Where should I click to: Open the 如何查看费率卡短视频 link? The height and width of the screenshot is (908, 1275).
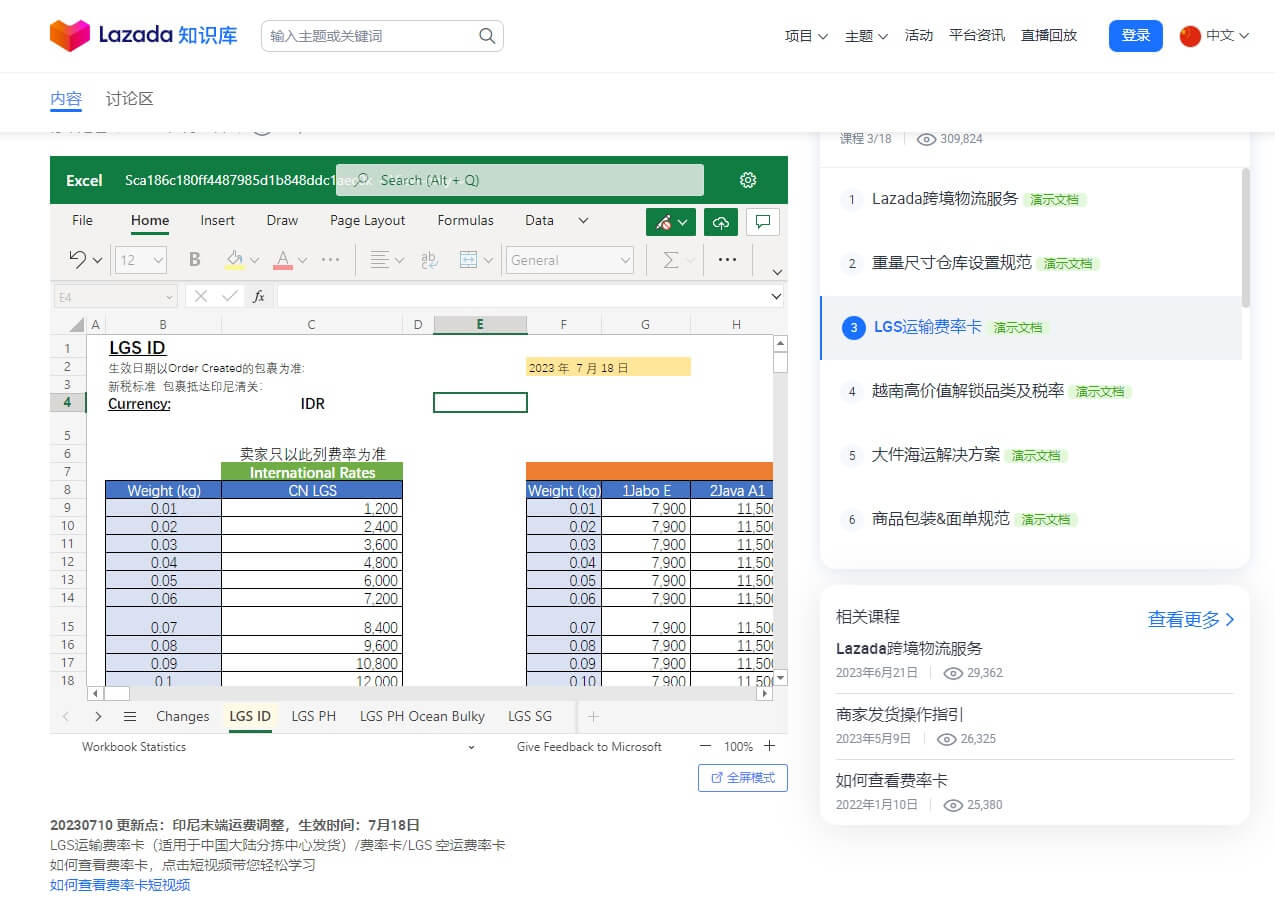coord(120,885)
